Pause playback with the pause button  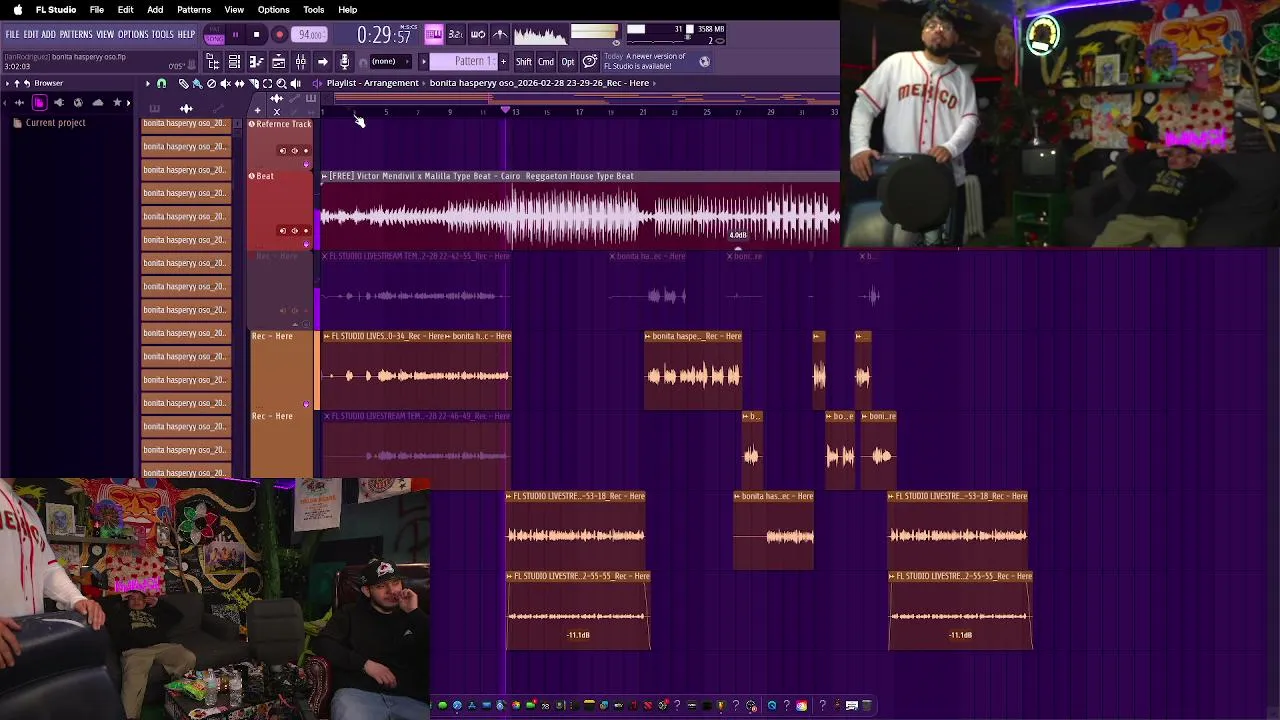[236, 35]
